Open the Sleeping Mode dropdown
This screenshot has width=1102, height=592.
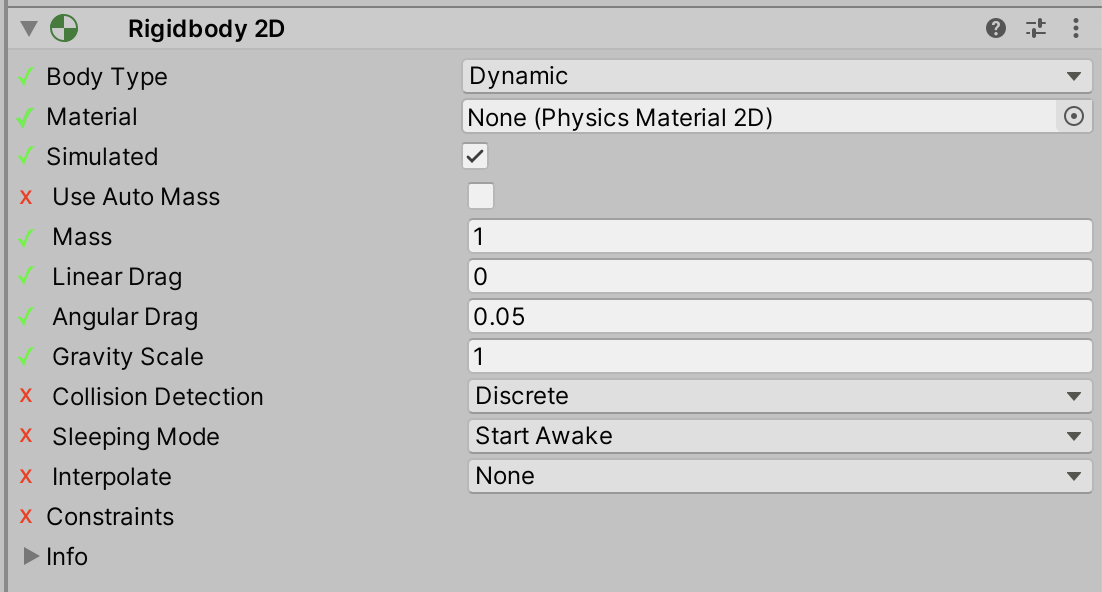pos(779,436)
